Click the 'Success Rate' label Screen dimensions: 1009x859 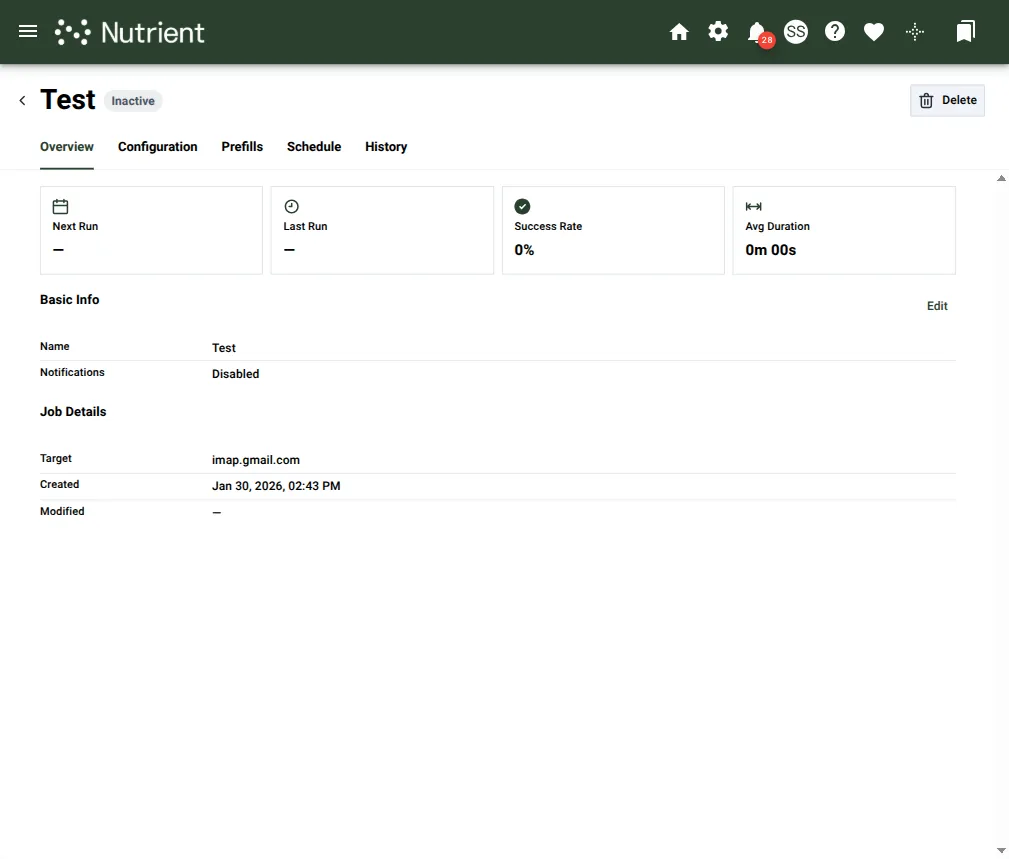tap(548, 226)
